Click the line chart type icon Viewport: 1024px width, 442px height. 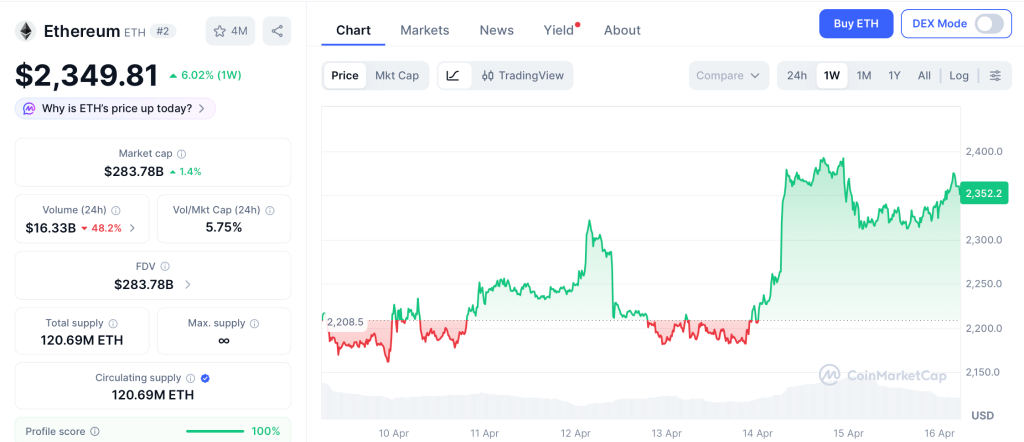(x=453, y=76)
